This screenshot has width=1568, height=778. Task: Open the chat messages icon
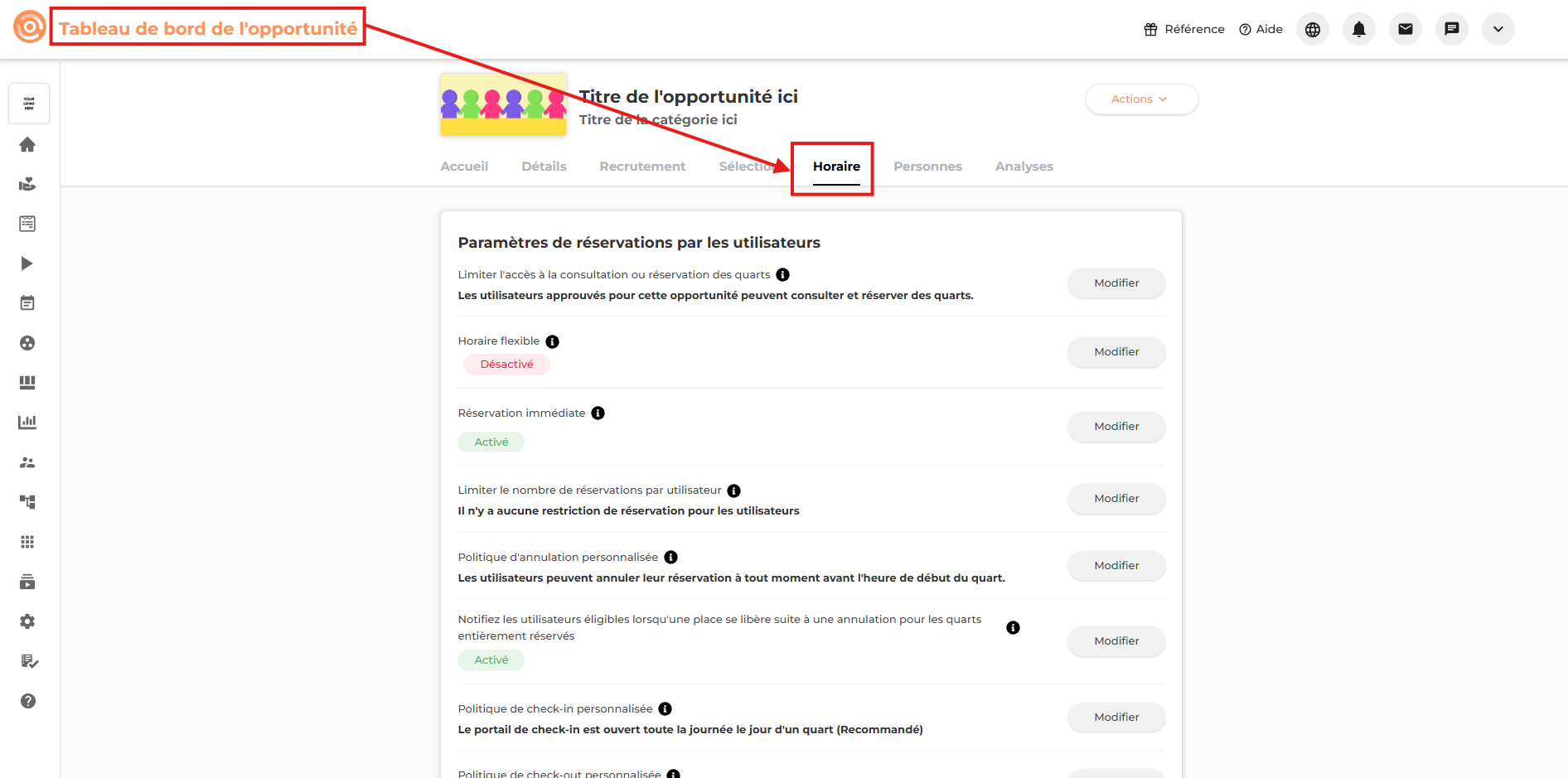click(x=1451, y=29)
